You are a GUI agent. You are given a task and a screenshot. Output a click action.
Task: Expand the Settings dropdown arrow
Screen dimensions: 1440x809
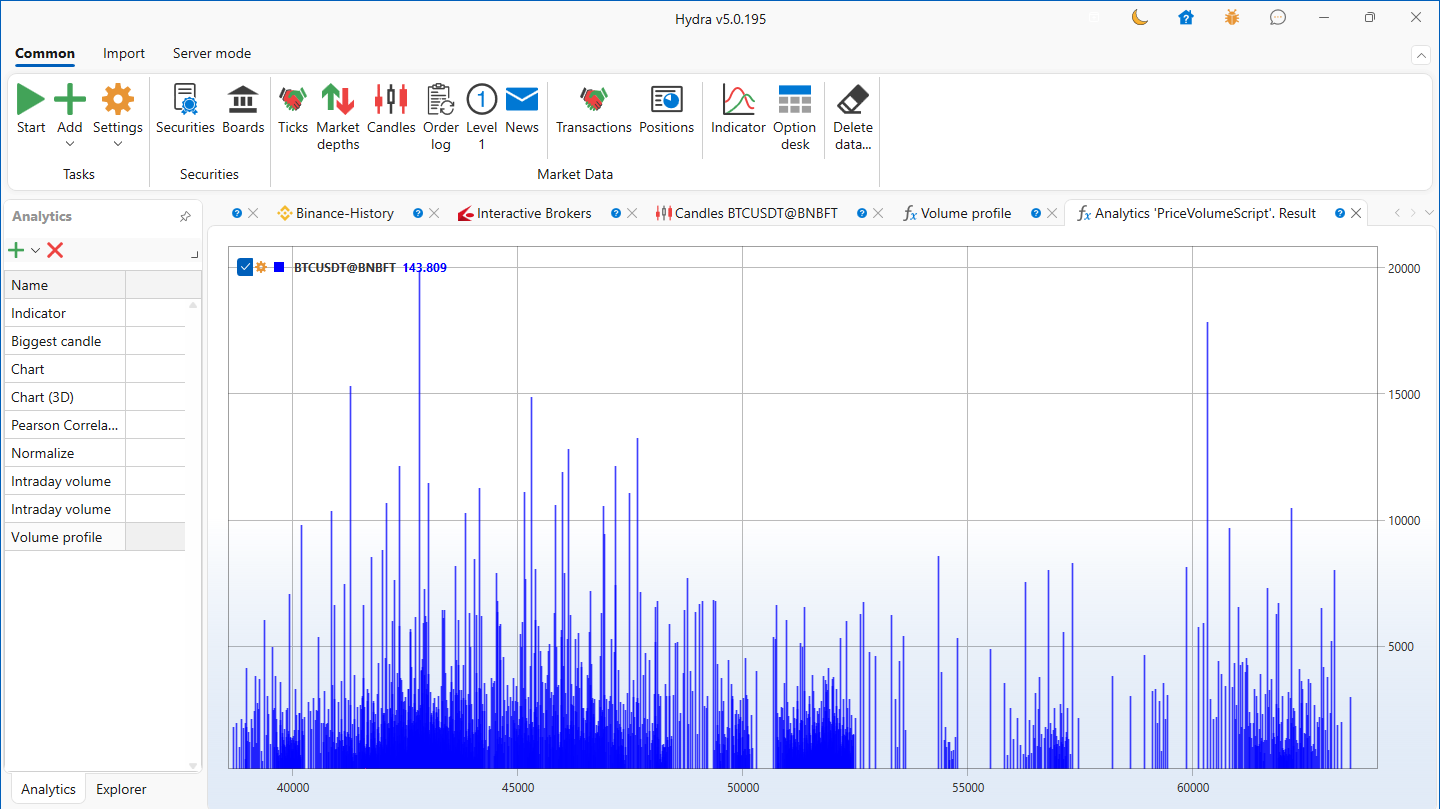(x=118, y=144)
